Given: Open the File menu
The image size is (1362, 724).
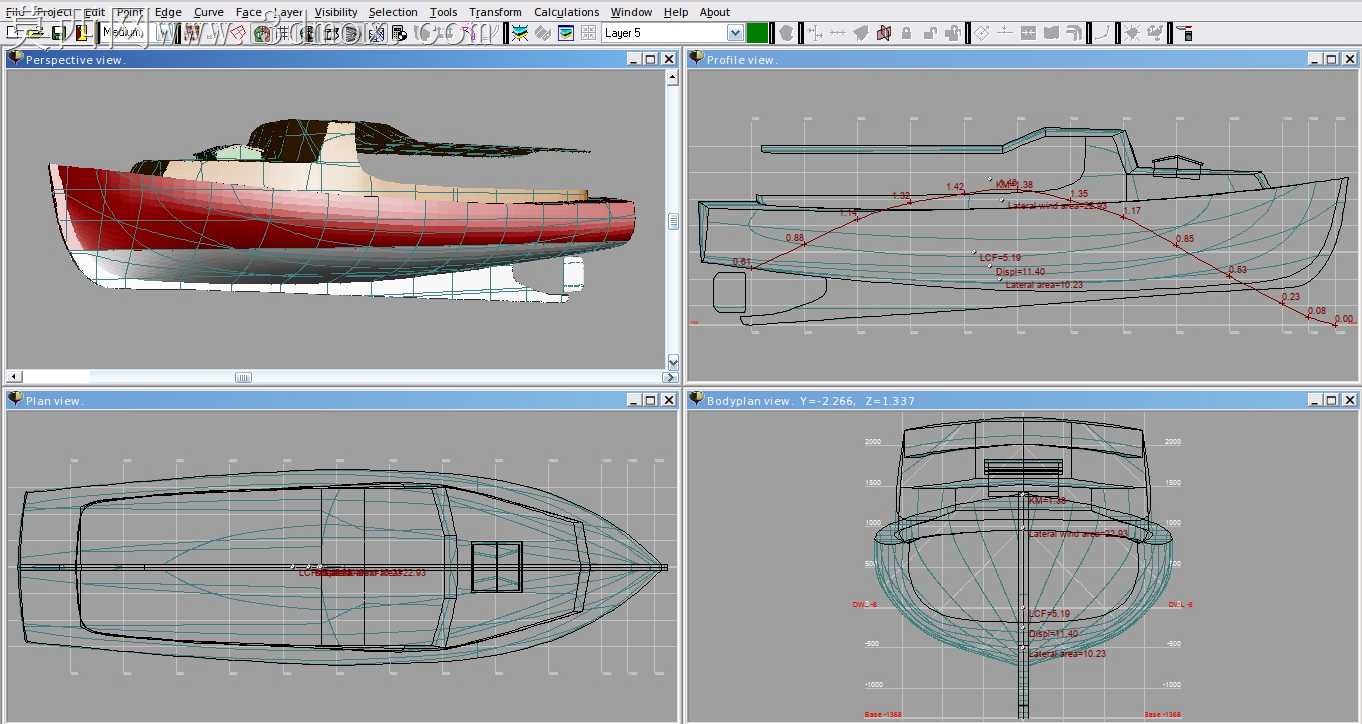Looking at the screenshot, I should [15, 12].
